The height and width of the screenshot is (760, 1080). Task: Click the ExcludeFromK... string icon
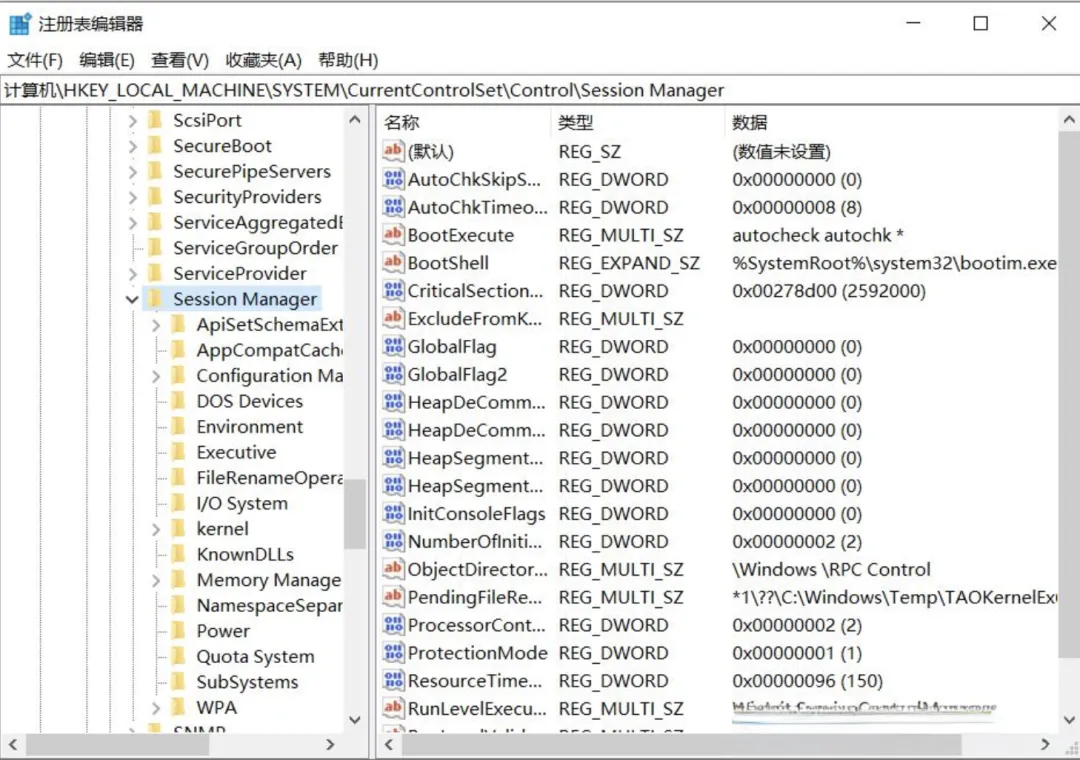(x=393, y=318)
